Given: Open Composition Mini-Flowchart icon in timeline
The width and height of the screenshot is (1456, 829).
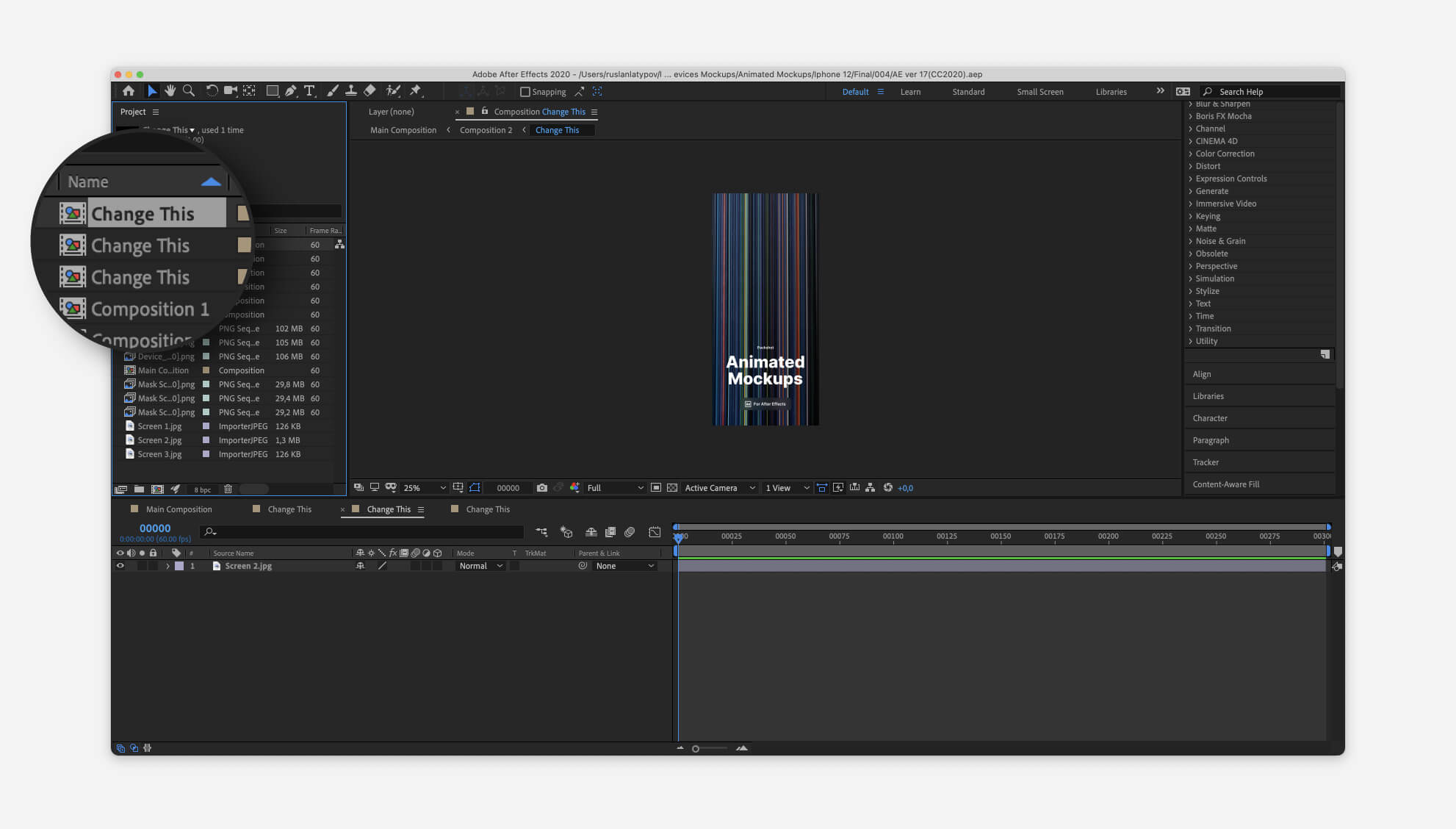Looking at the screenshot, I should coord(541,532).
